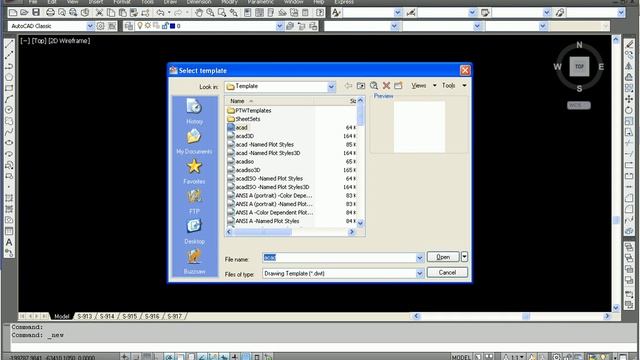Click the Up One Level folder icon

pos(361,86)
